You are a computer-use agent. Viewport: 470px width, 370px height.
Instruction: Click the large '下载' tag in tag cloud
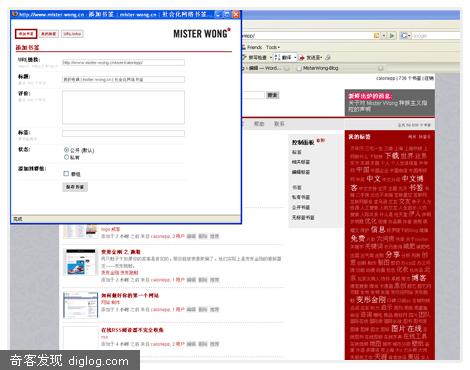pyautogui.click(x=392, y=156)
